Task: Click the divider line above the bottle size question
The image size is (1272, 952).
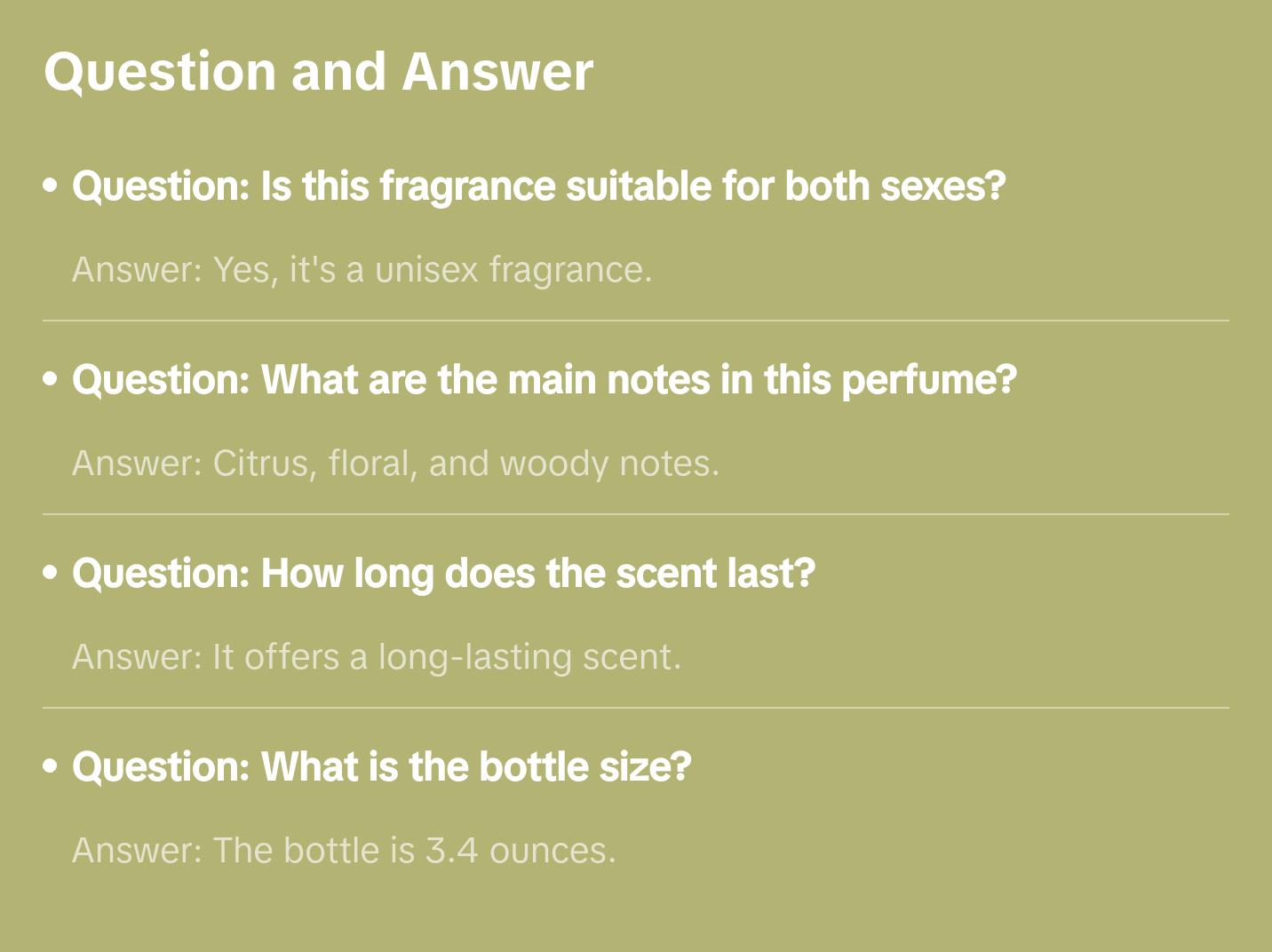Action: point(636,708)
